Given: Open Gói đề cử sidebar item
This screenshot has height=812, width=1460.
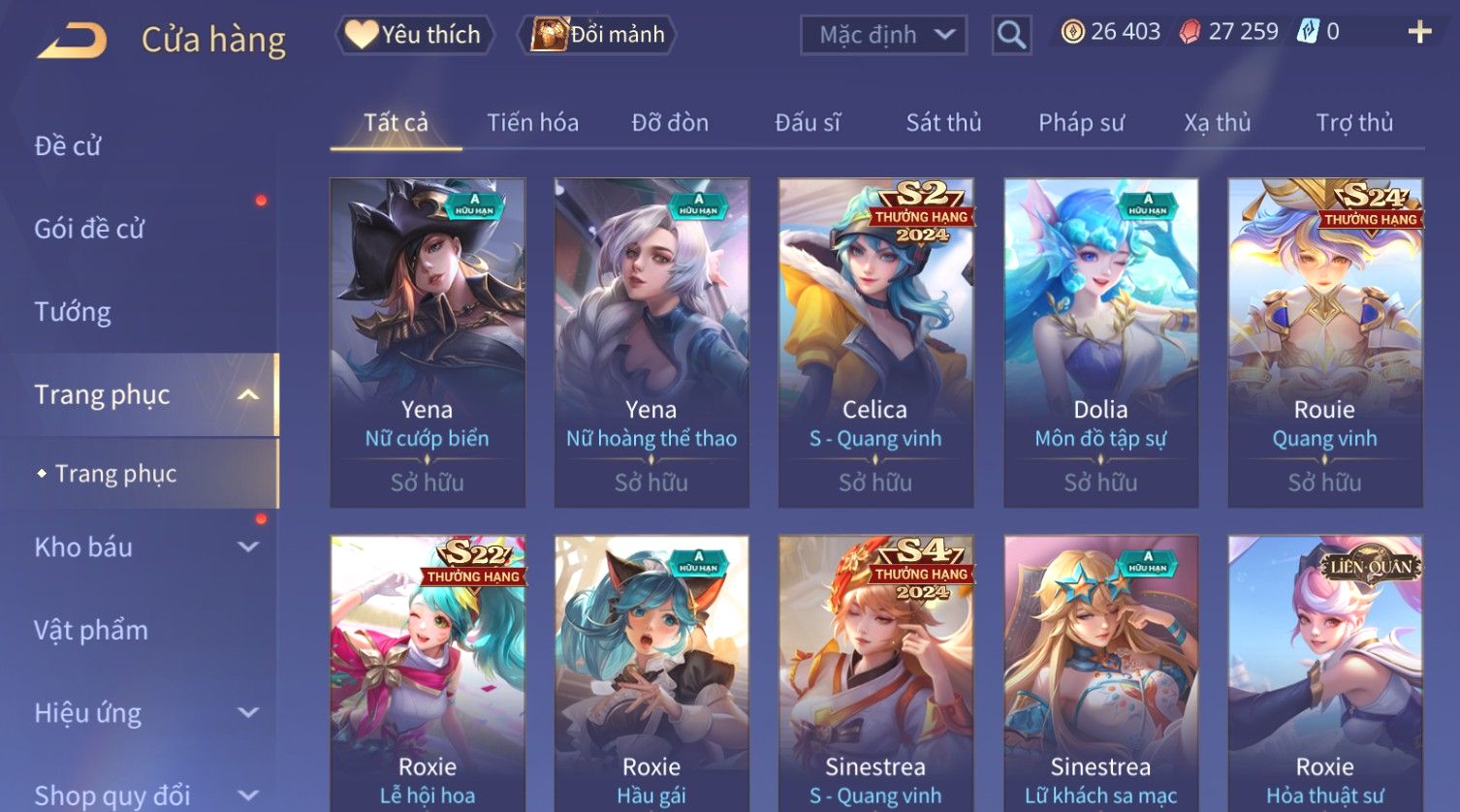Looking at the screenshot, I should pos(89,229).
